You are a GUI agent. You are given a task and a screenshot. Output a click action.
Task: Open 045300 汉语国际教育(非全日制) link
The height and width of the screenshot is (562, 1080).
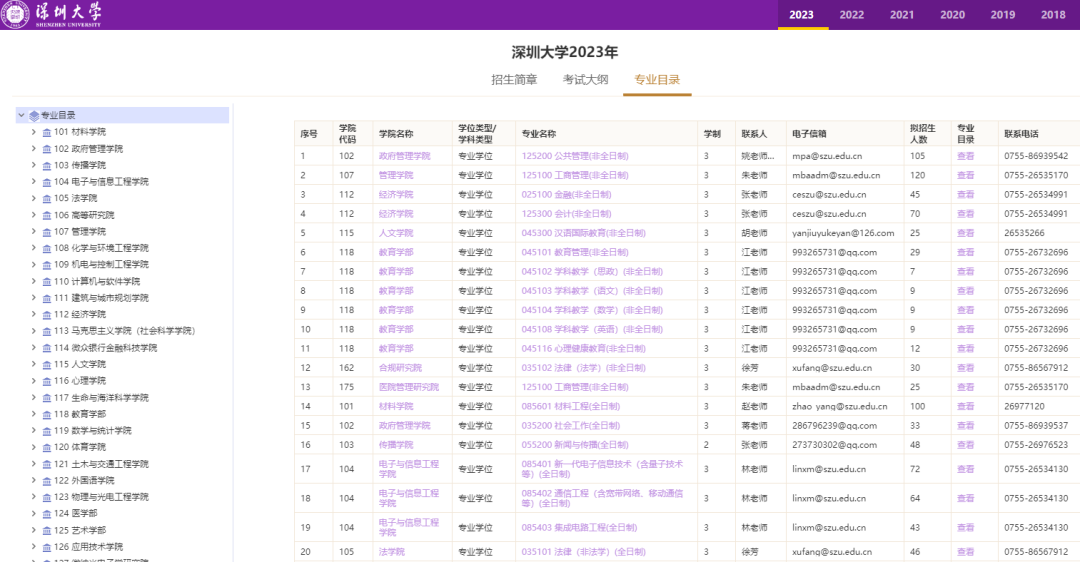pos(583,233)
